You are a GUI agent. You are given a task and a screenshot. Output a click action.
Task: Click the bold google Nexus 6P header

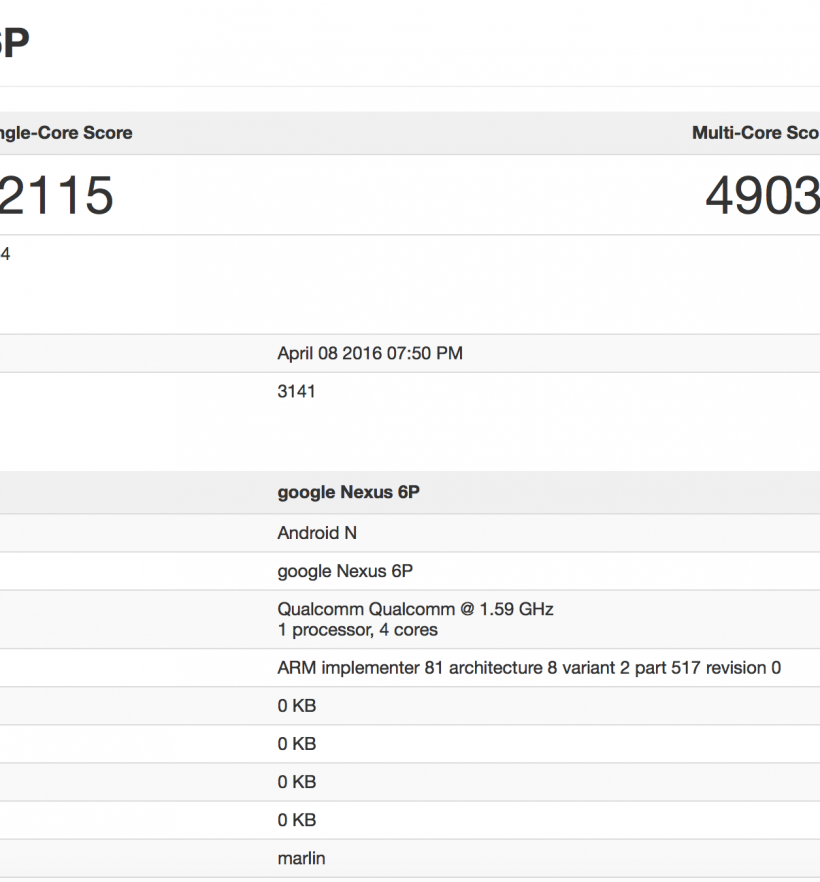(x=348, y=493)
